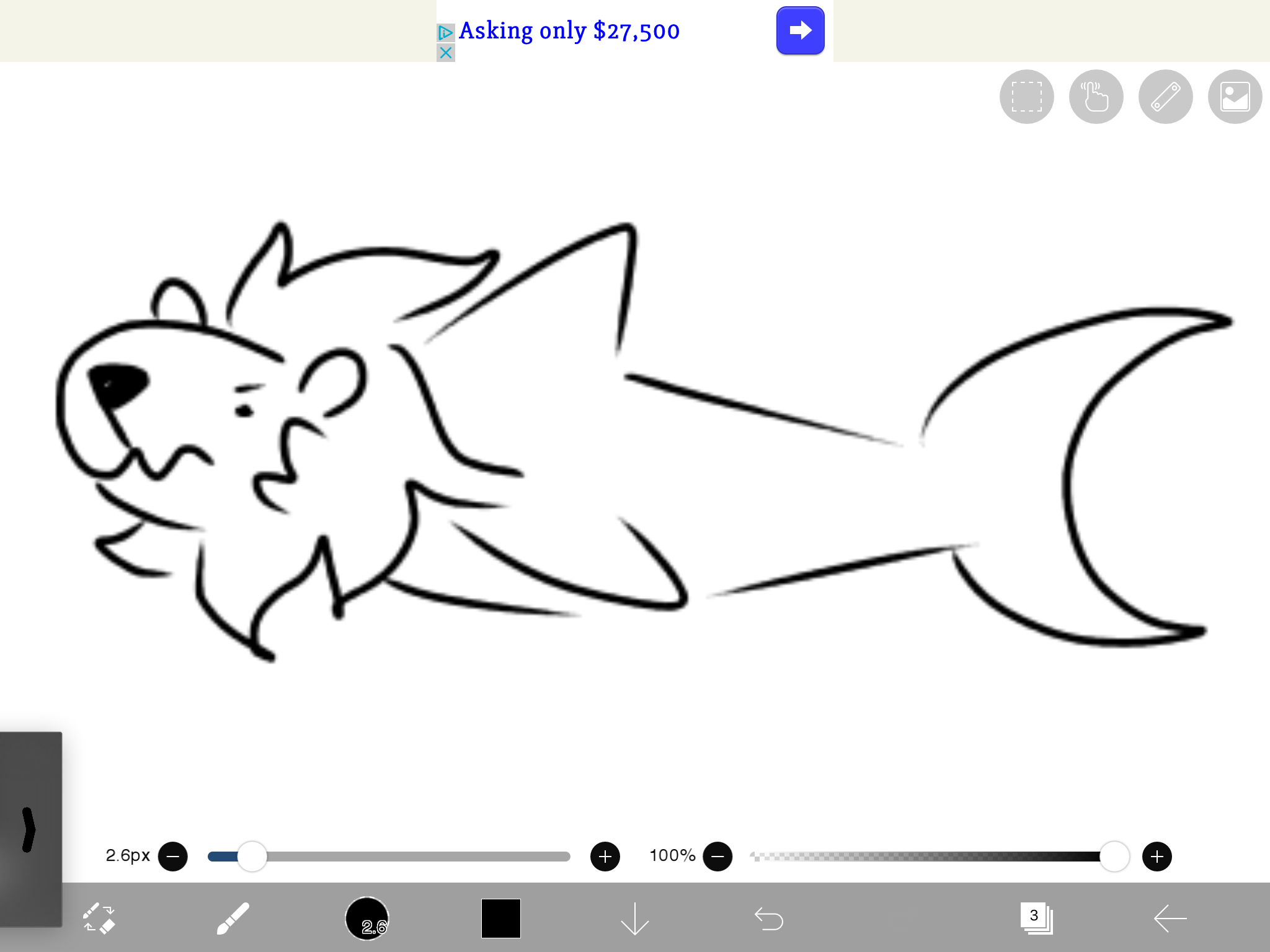Open the selection area tool

tap(1026, 97)
